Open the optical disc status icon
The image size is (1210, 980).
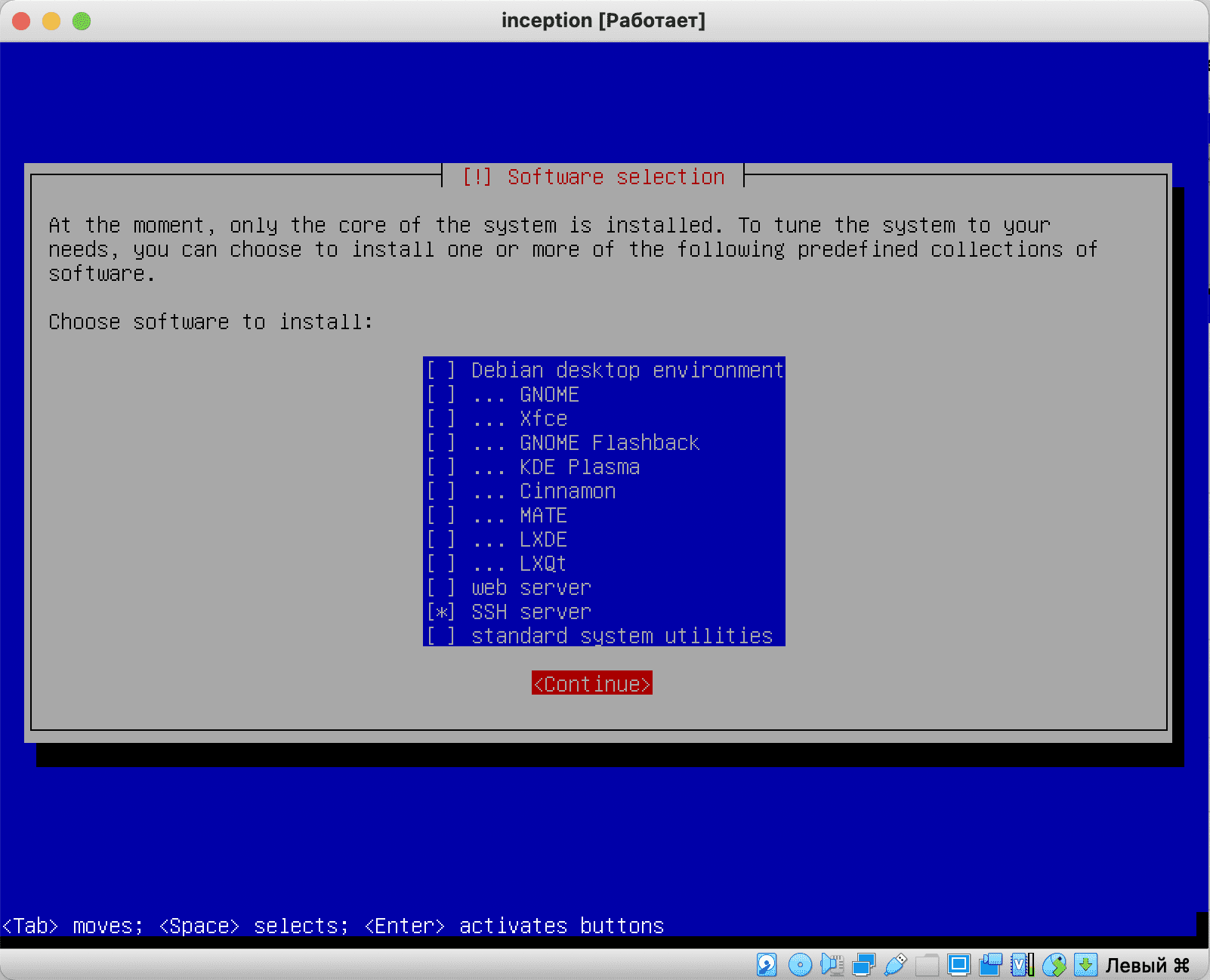coord(800,964)
